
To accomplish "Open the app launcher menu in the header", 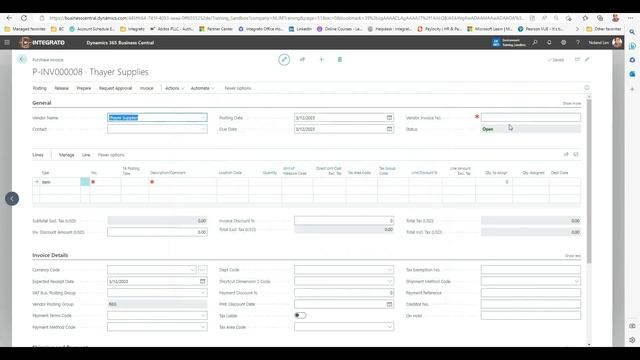I will click(7, 42).
